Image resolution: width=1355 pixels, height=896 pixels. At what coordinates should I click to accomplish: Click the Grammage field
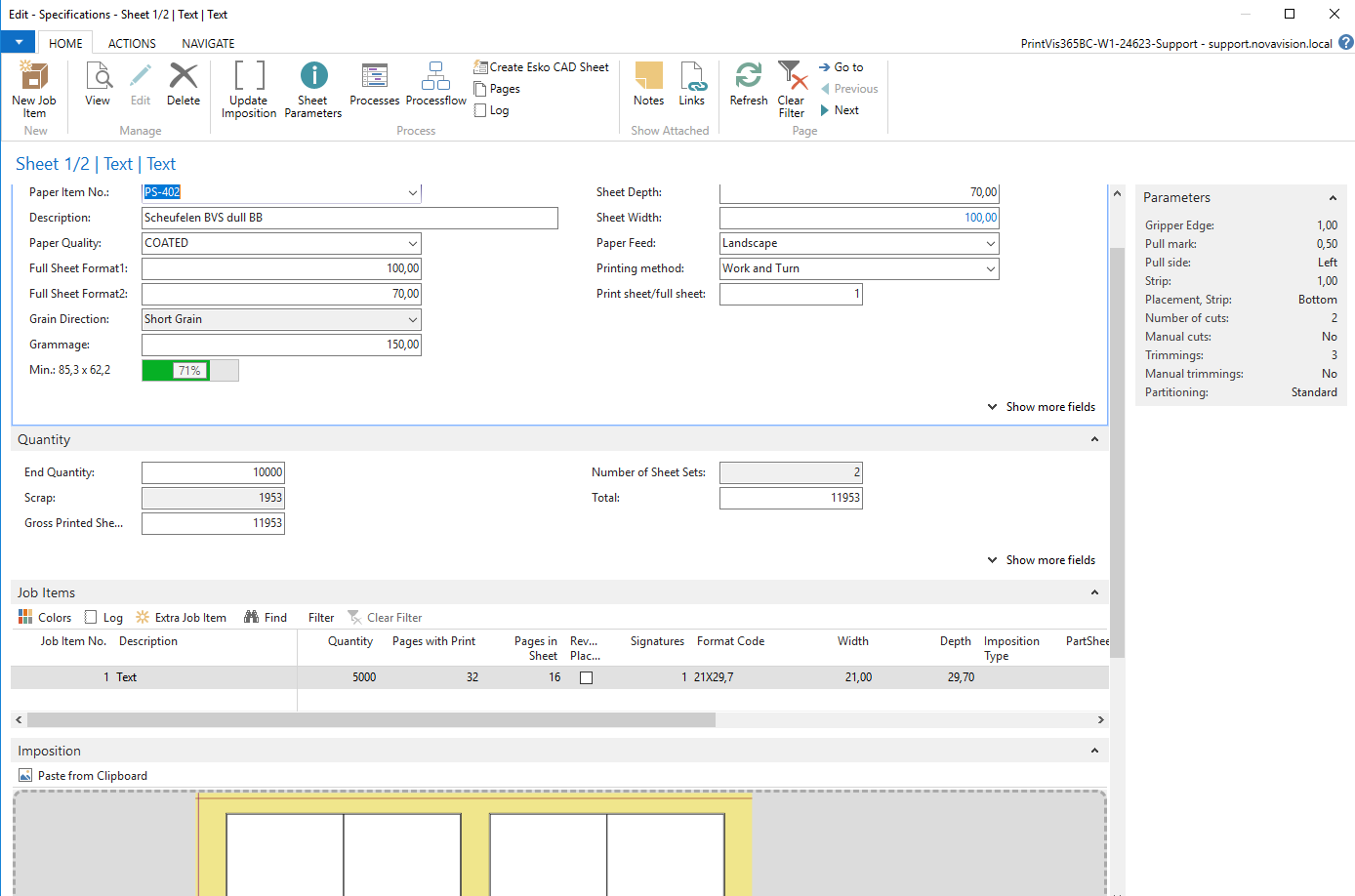pos(281,345)
